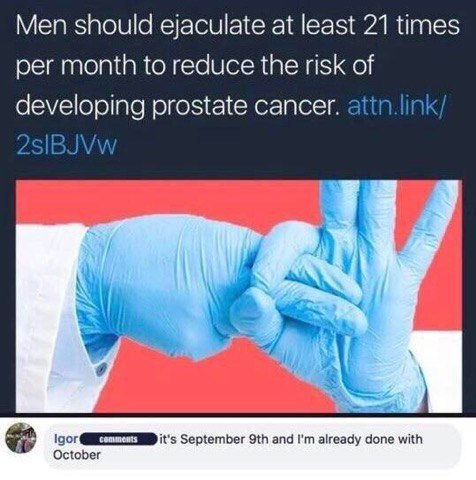This screenshot has width=476, height=480.
Task: Open the blue glove image preview
Action: pyautogui.click(x=239, y=296)
